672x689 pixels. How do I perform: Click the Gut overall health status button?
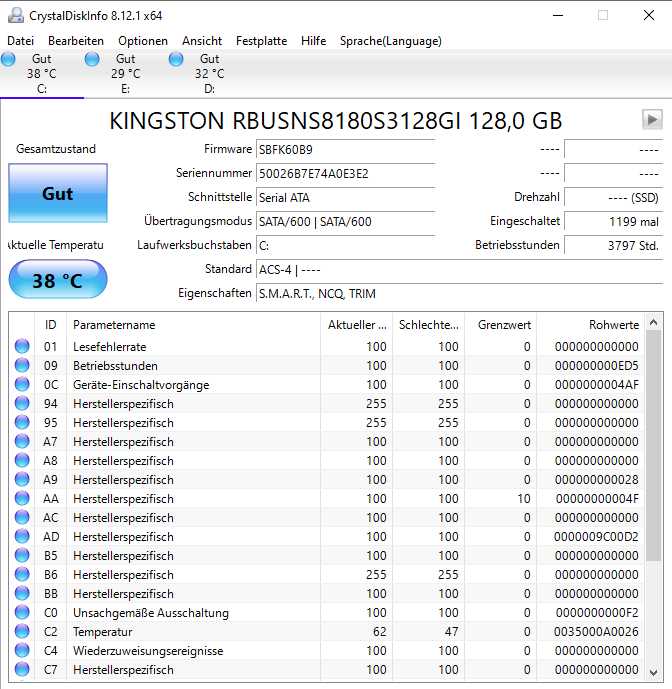58,193
